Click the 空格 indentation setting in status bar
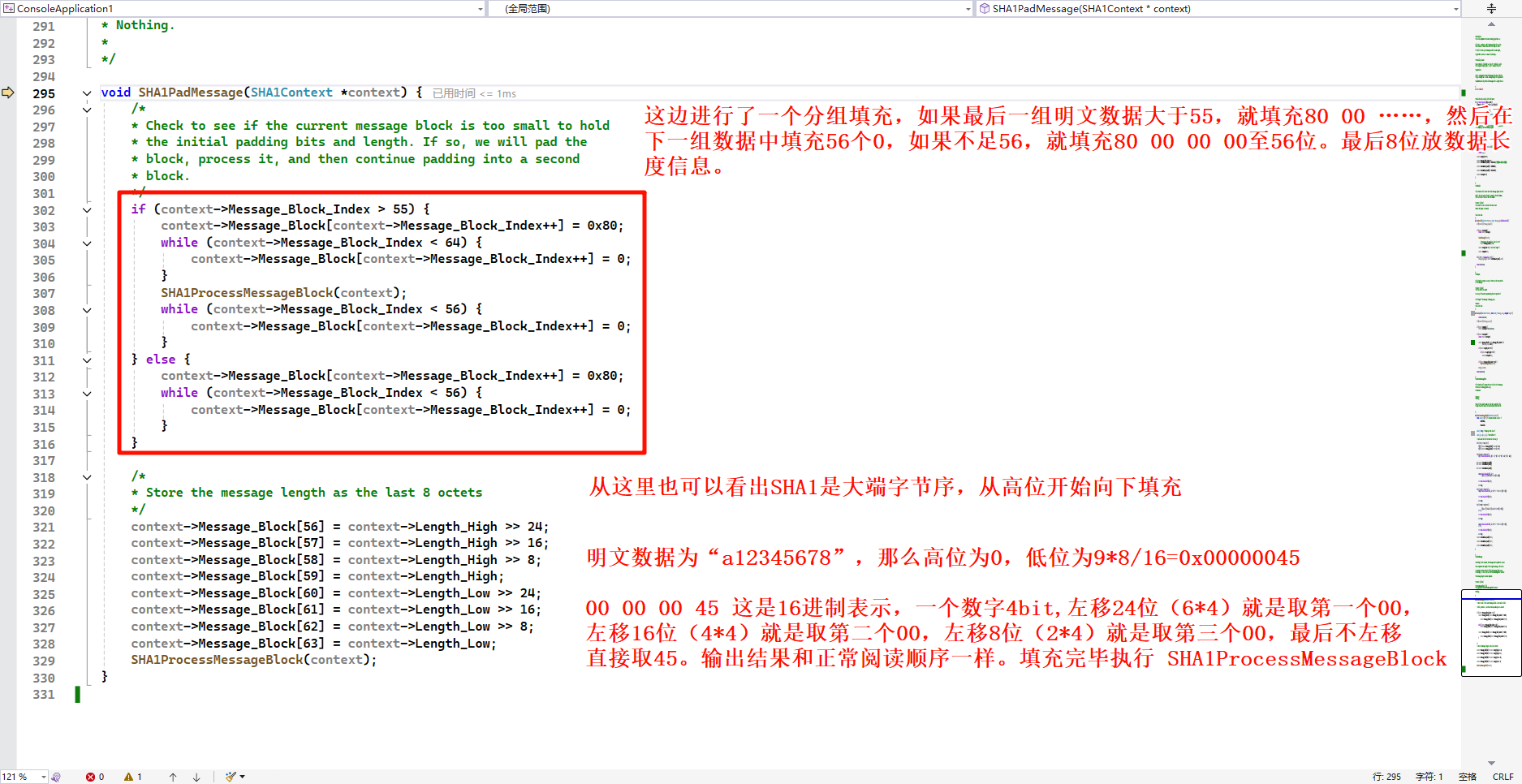The width and height of the screenshot is (1522, 784). [1468, 777]
